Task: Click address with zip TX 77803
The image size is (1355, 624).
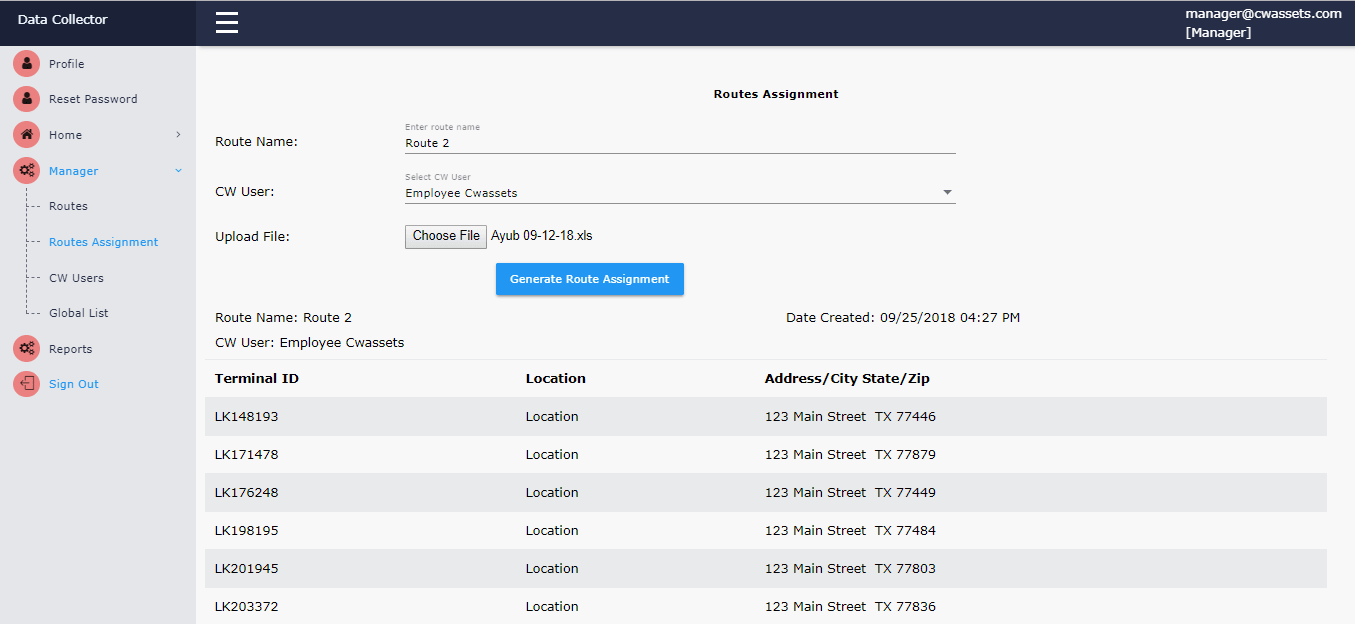Action: (850, 569)
